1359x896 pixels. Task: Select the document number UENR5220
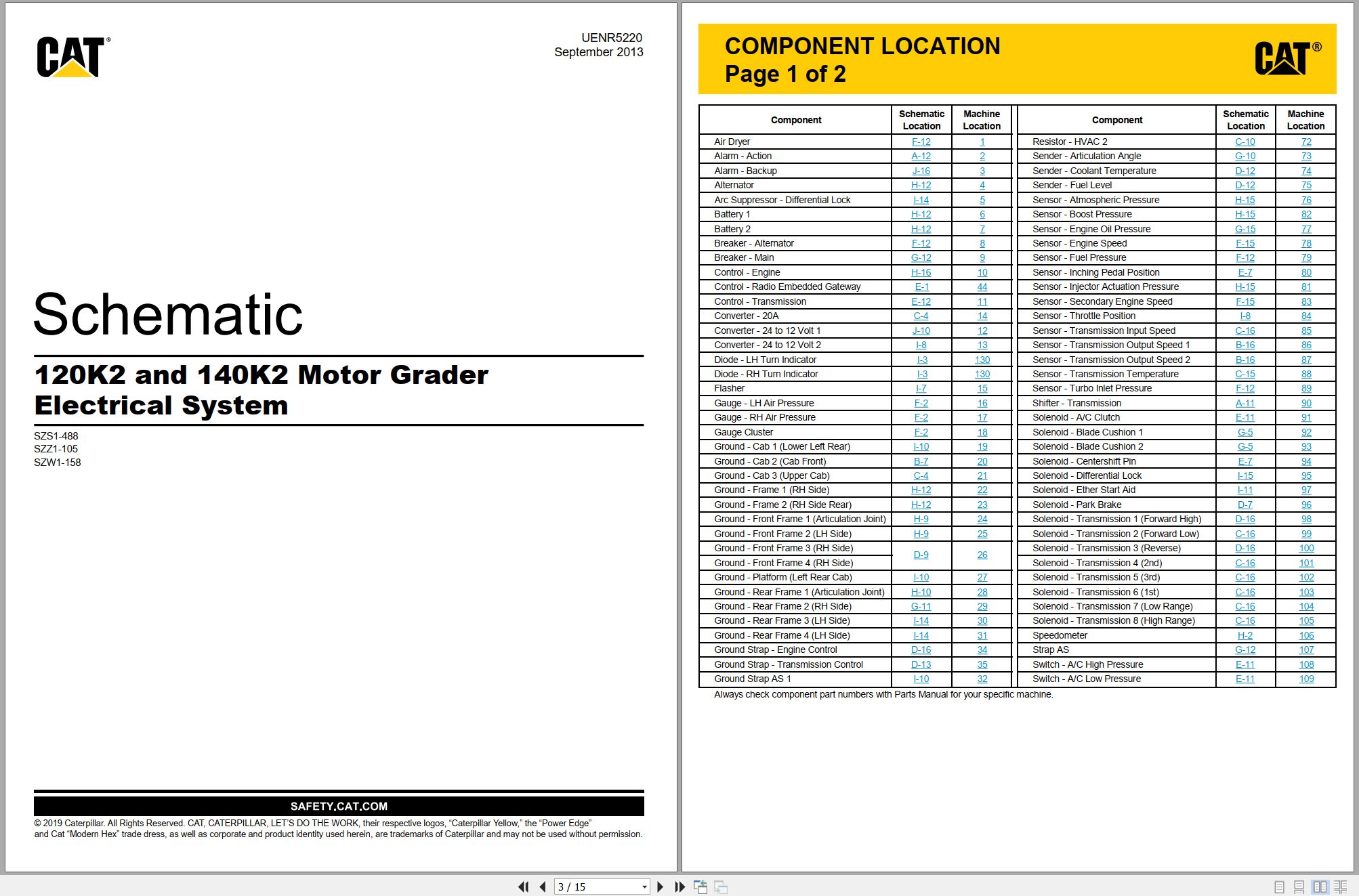point(612,38)
